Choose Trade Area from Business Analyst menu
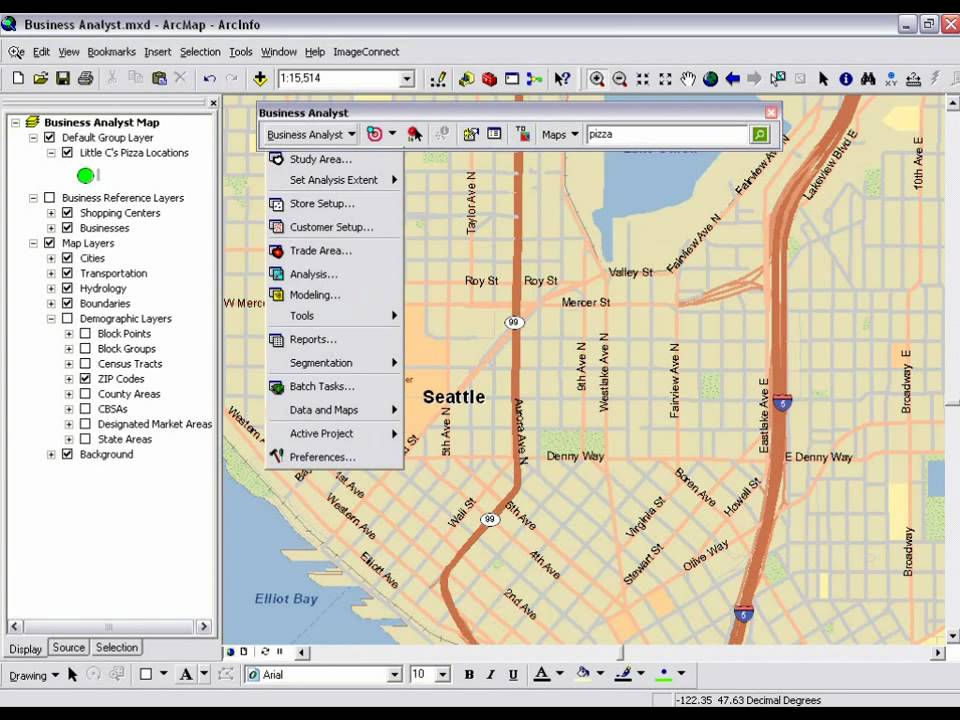 (x=334, y=250)
